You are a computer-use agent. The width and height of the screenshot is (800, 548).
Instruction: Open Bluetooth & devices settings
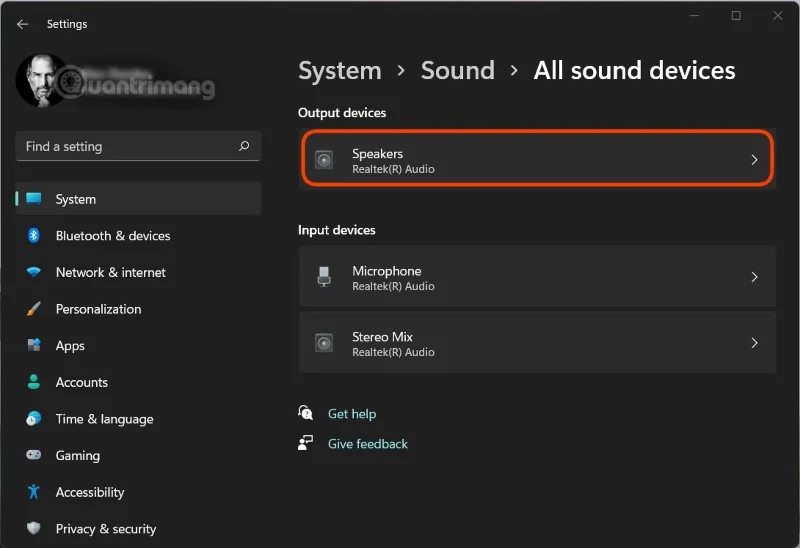(x=138, y=235)
